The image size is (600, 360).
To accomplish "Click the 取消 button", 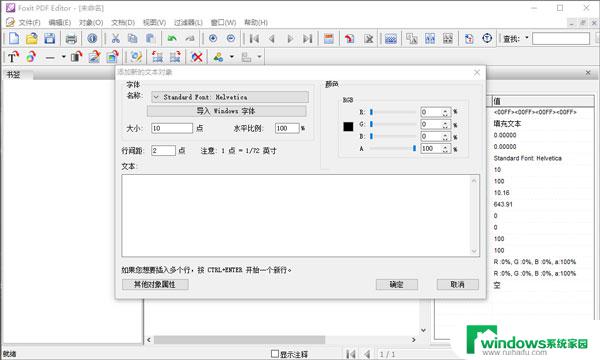I will point(457,285).
